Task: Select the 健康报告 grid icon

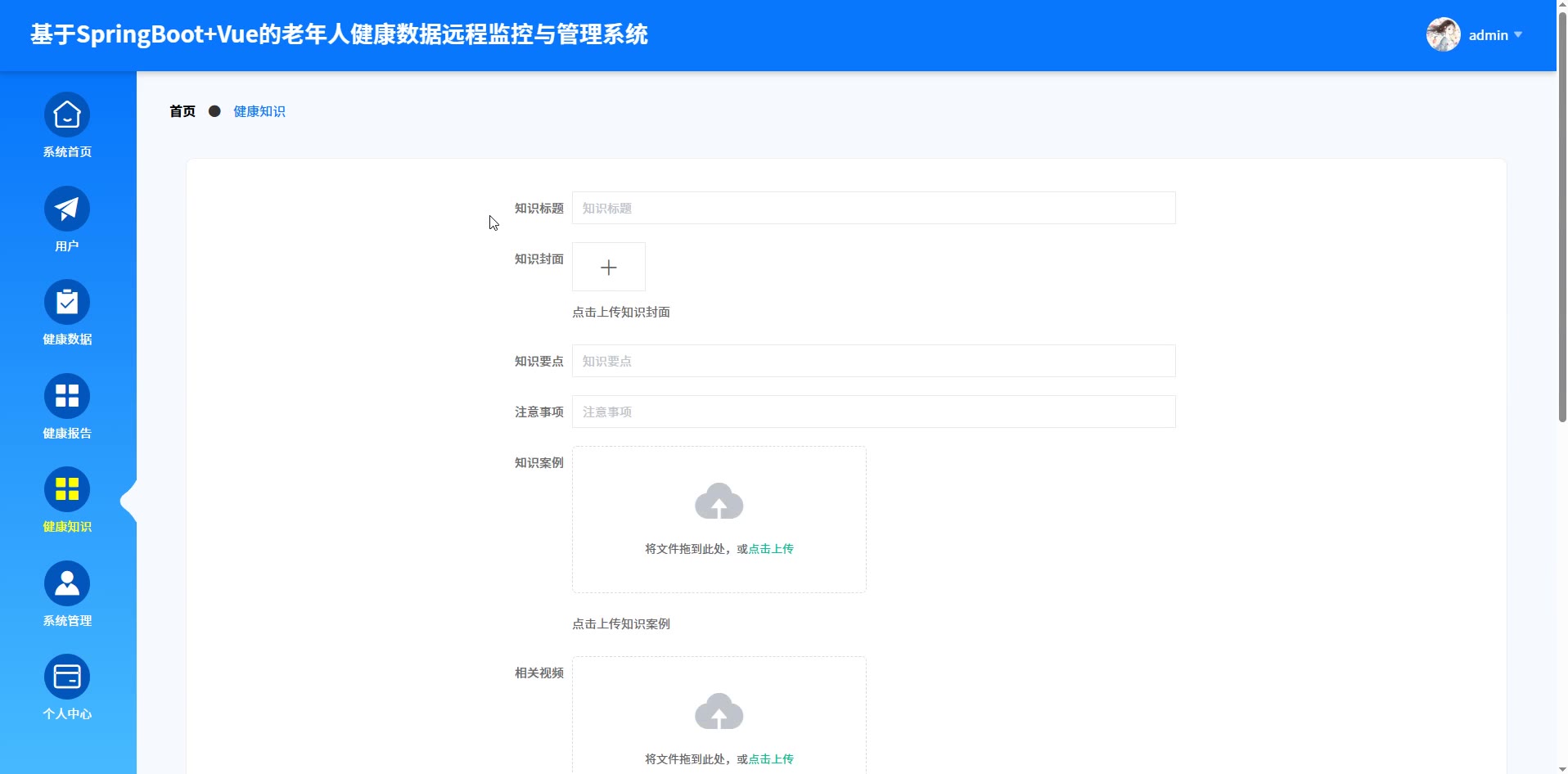Action: (67, 396)
